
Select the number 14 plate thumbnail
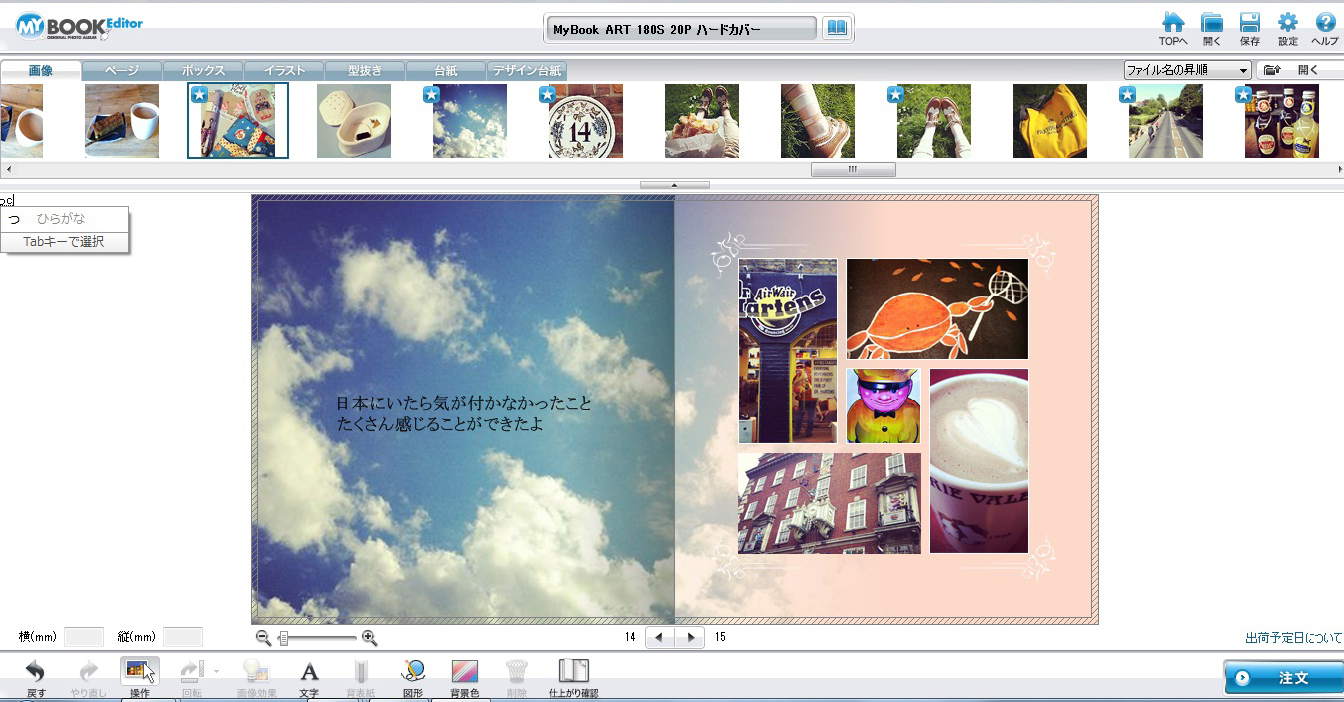(x=586, y=121)
